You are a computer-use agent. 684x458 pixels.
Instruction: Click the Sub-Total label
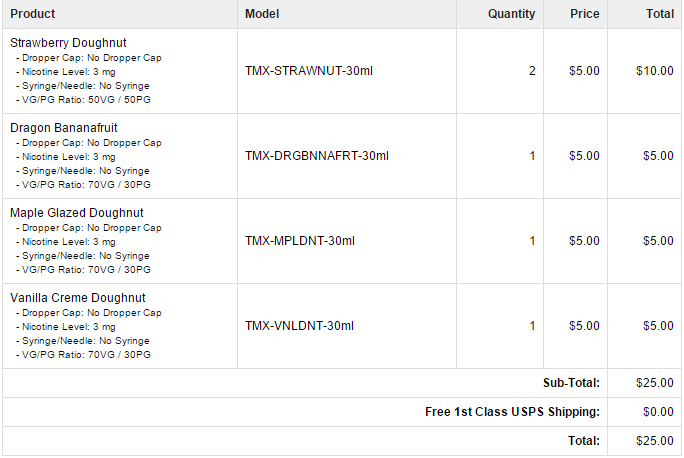tap(571, 383)
